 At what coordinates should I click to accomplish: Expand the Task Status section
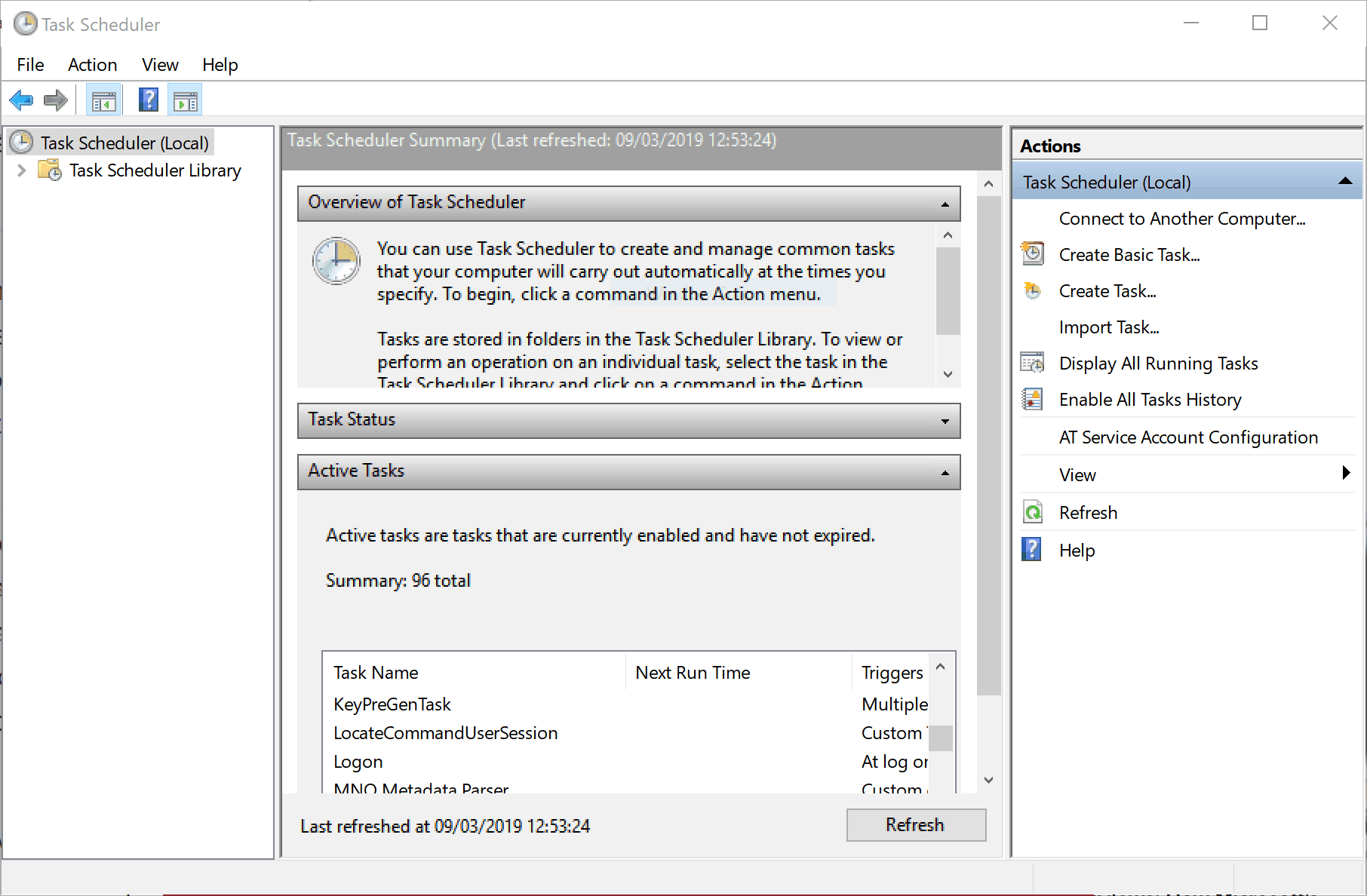(945, 421)
